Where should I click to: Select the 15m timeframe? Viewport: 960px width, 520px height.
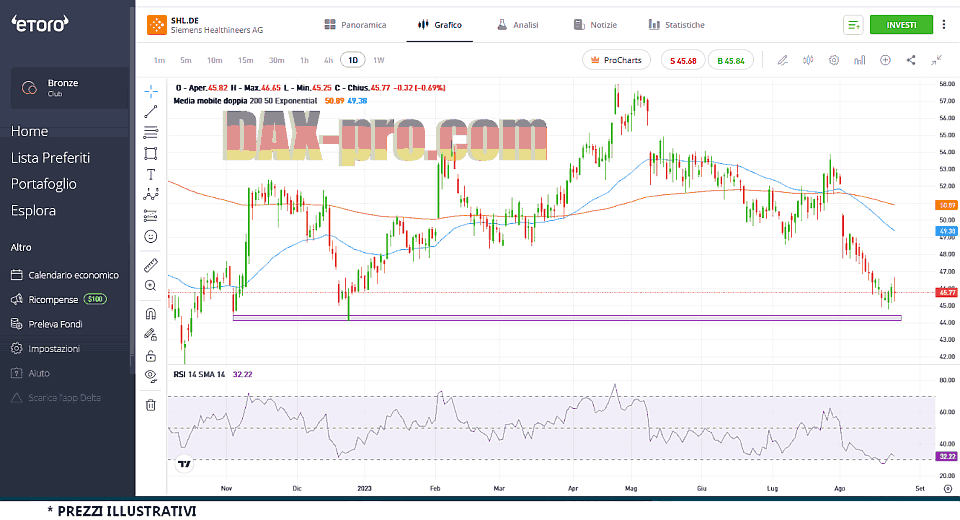click(246, 60)
